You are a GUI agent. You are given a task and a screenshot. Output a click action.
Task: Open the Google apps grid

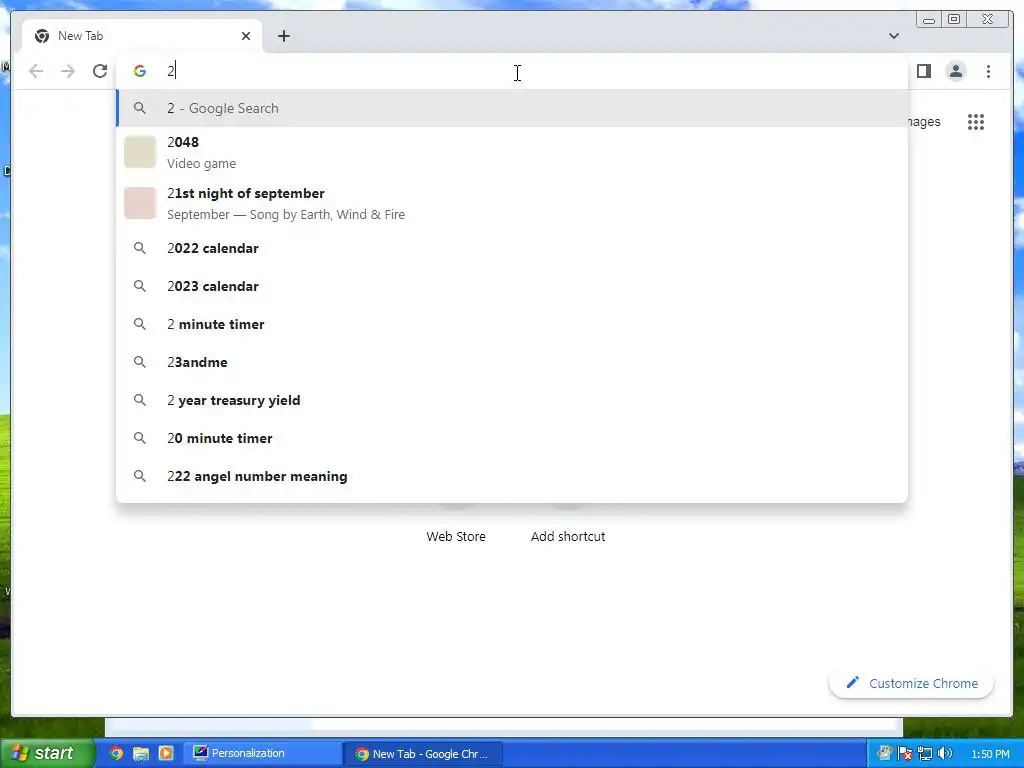point(976,122)
